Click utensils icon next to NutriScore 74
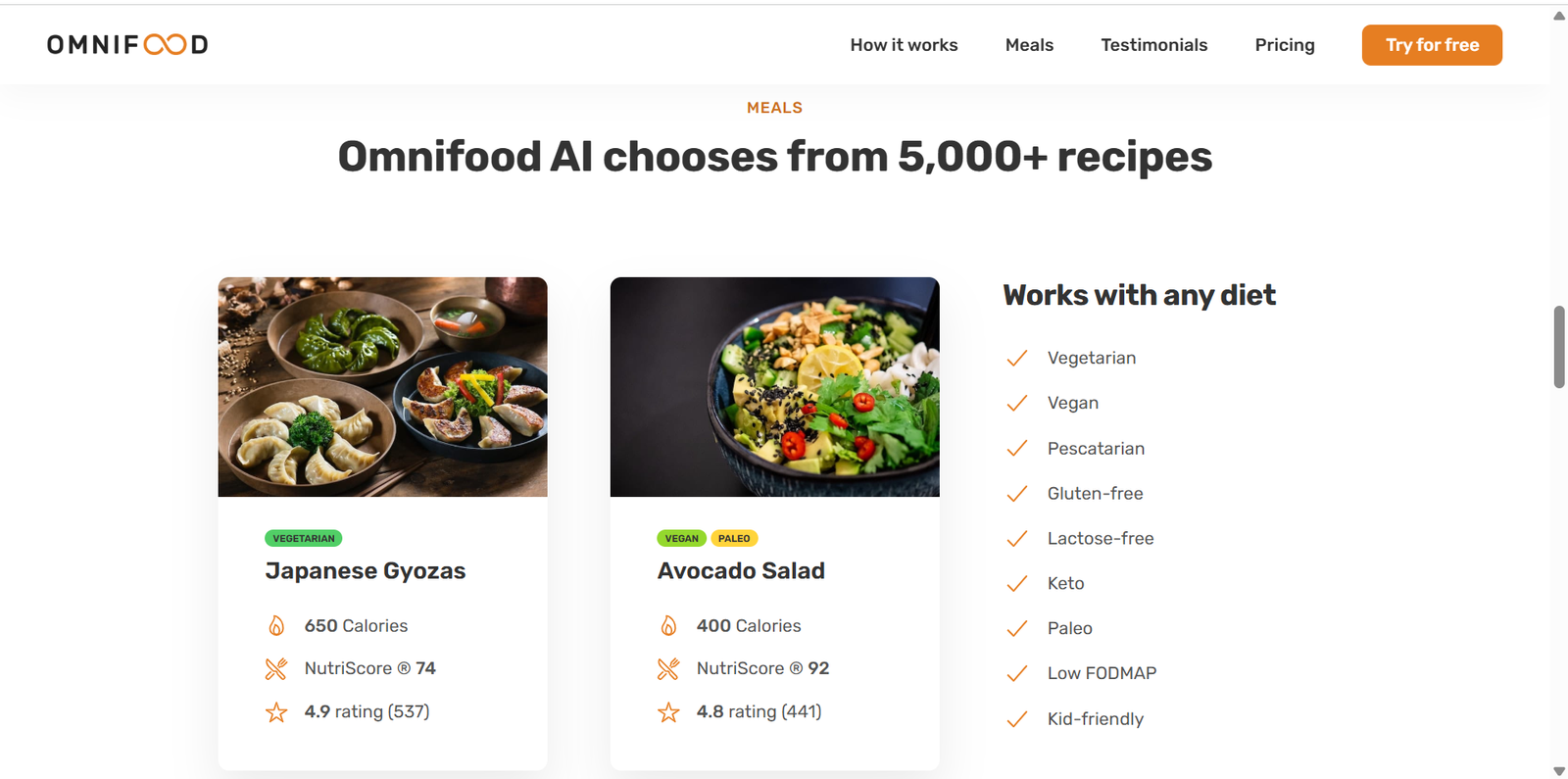1568x779 pixels. tap(276, 669)
